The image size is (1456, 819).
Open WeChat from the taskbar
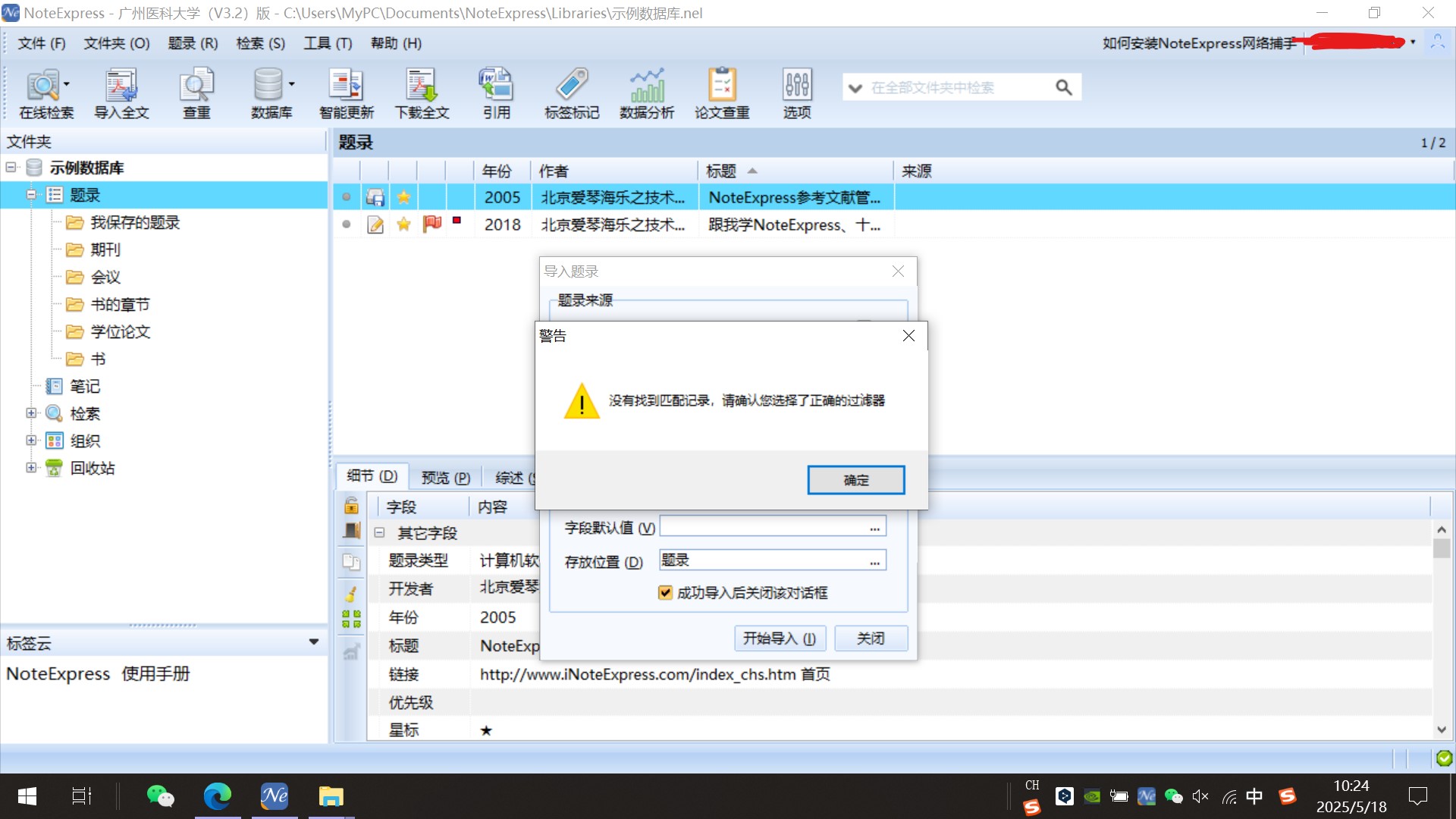click(160, 796)
